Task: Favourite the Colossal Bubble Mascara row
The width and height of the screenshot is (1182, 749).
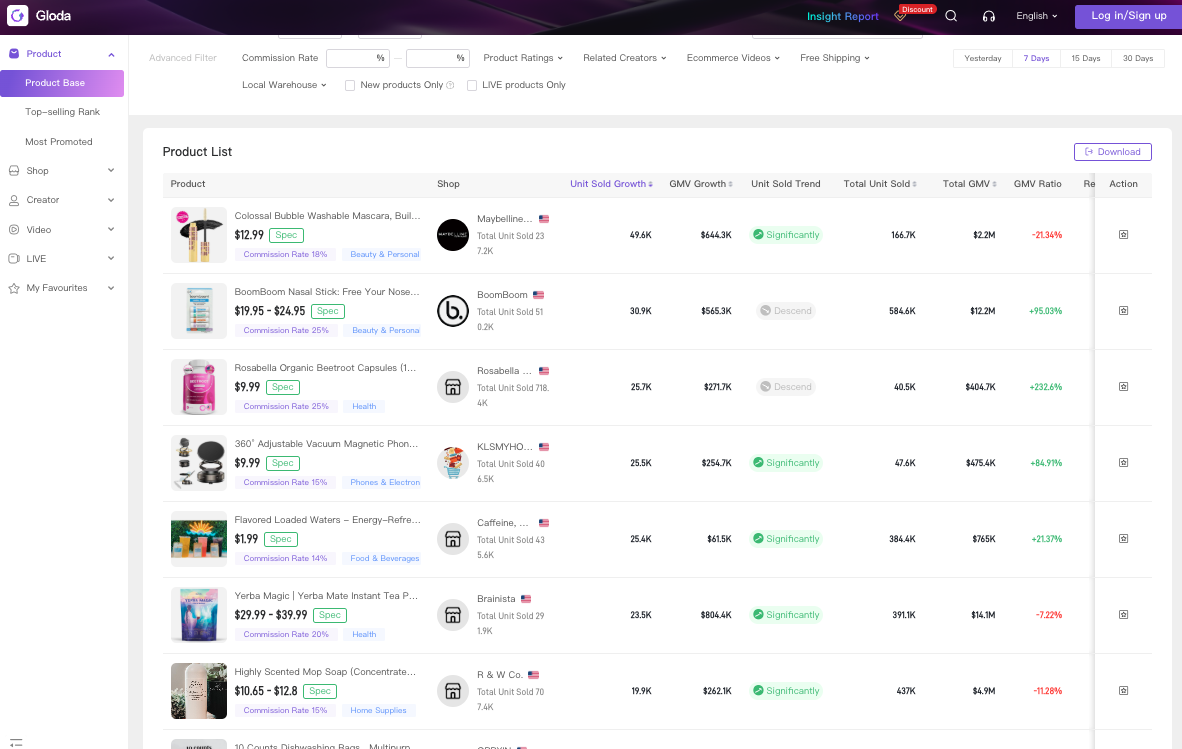Action: [1123, 234]
